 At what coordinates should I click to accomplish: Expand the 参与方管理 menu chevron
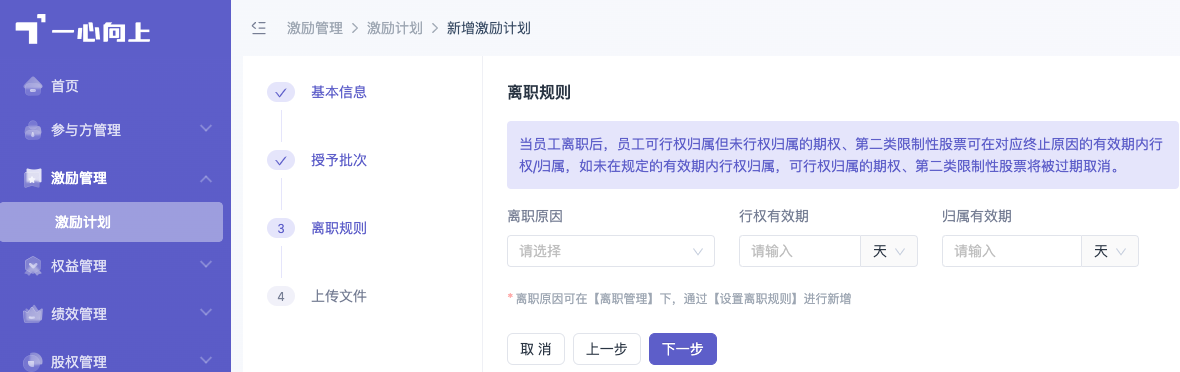click(x=206, y=129)
